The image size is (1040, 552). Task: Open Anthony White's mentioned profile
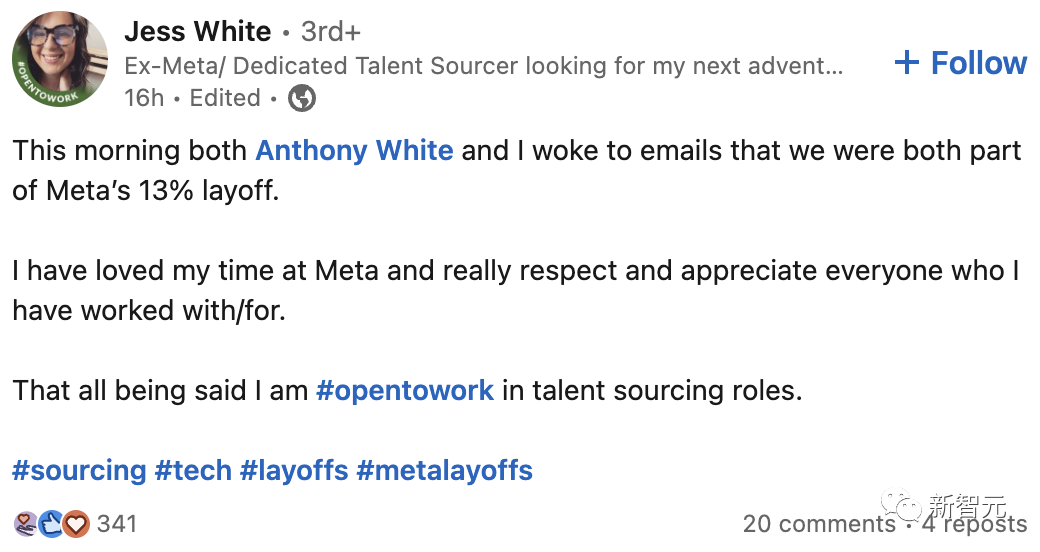coord(354,151)
